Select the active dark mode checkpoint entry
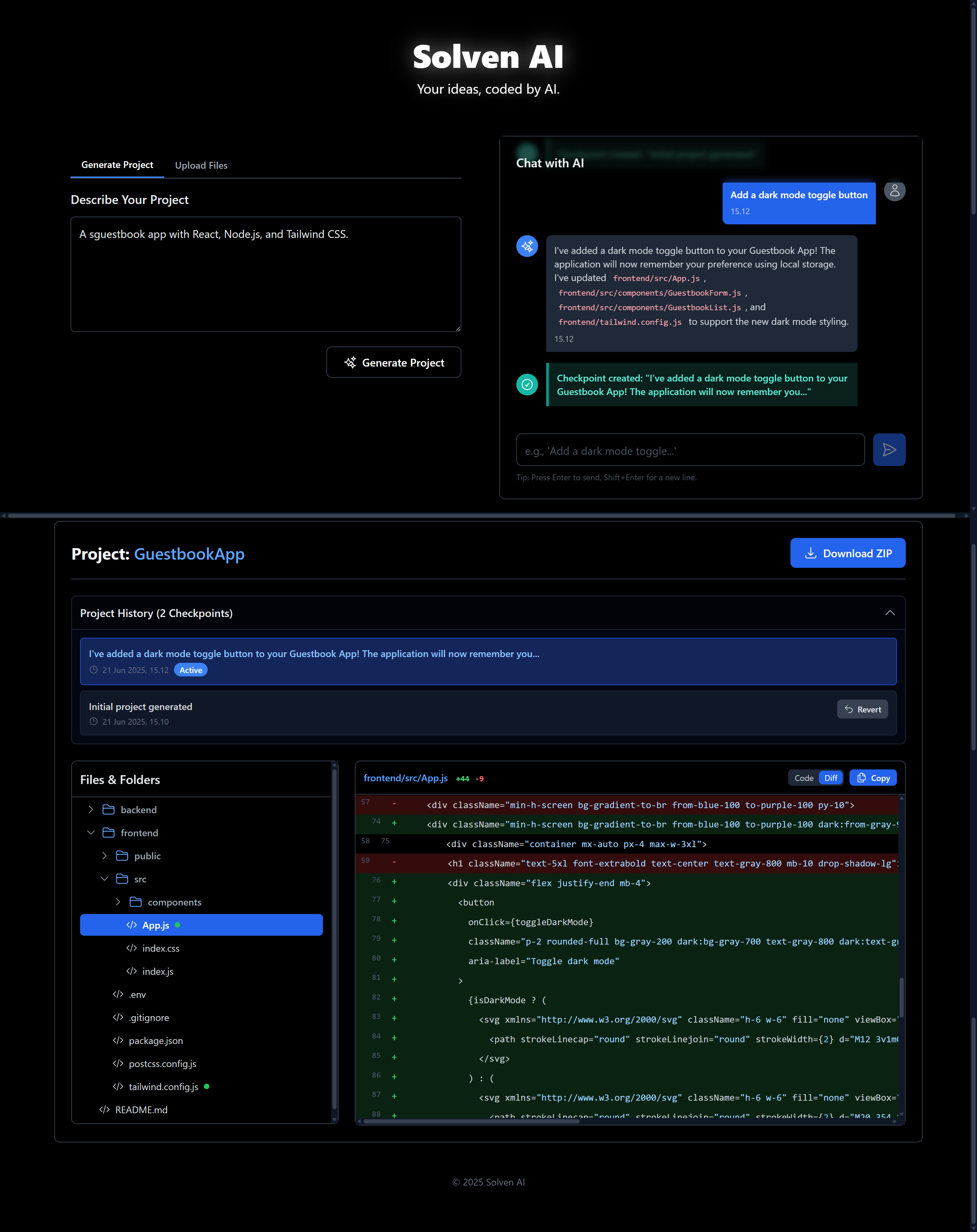The image size is (977, 1232). click(488, 661)
